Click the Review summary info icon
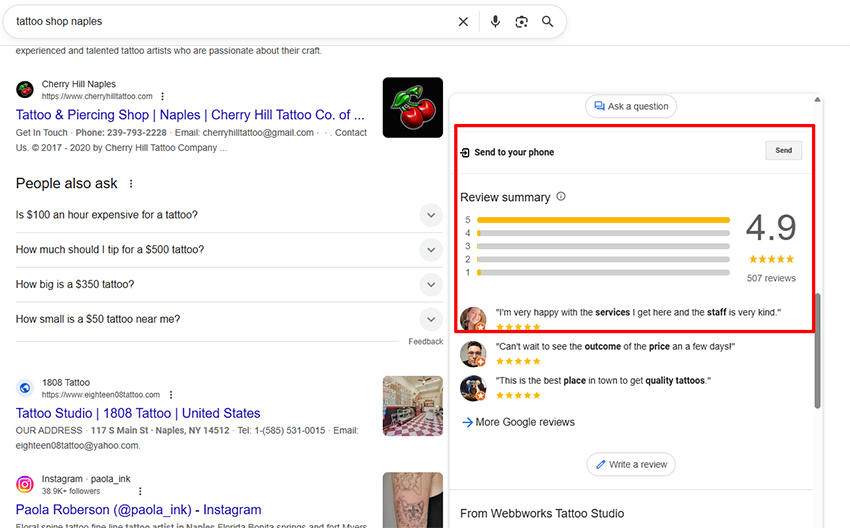 [560, 197]
